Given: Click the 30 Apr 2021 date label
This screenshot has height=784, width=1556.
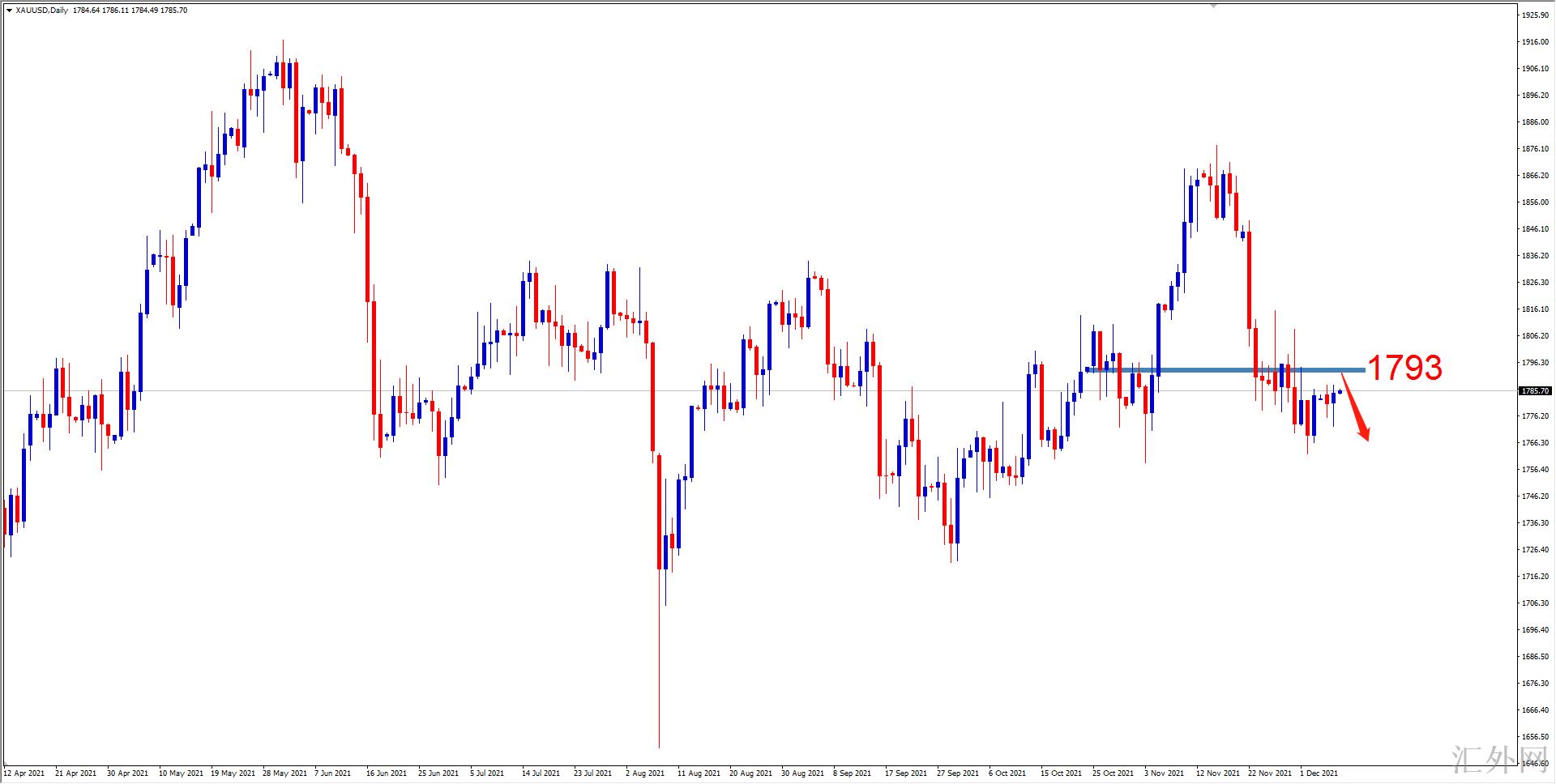Looking at the screenshot, I should pos(128,773).
